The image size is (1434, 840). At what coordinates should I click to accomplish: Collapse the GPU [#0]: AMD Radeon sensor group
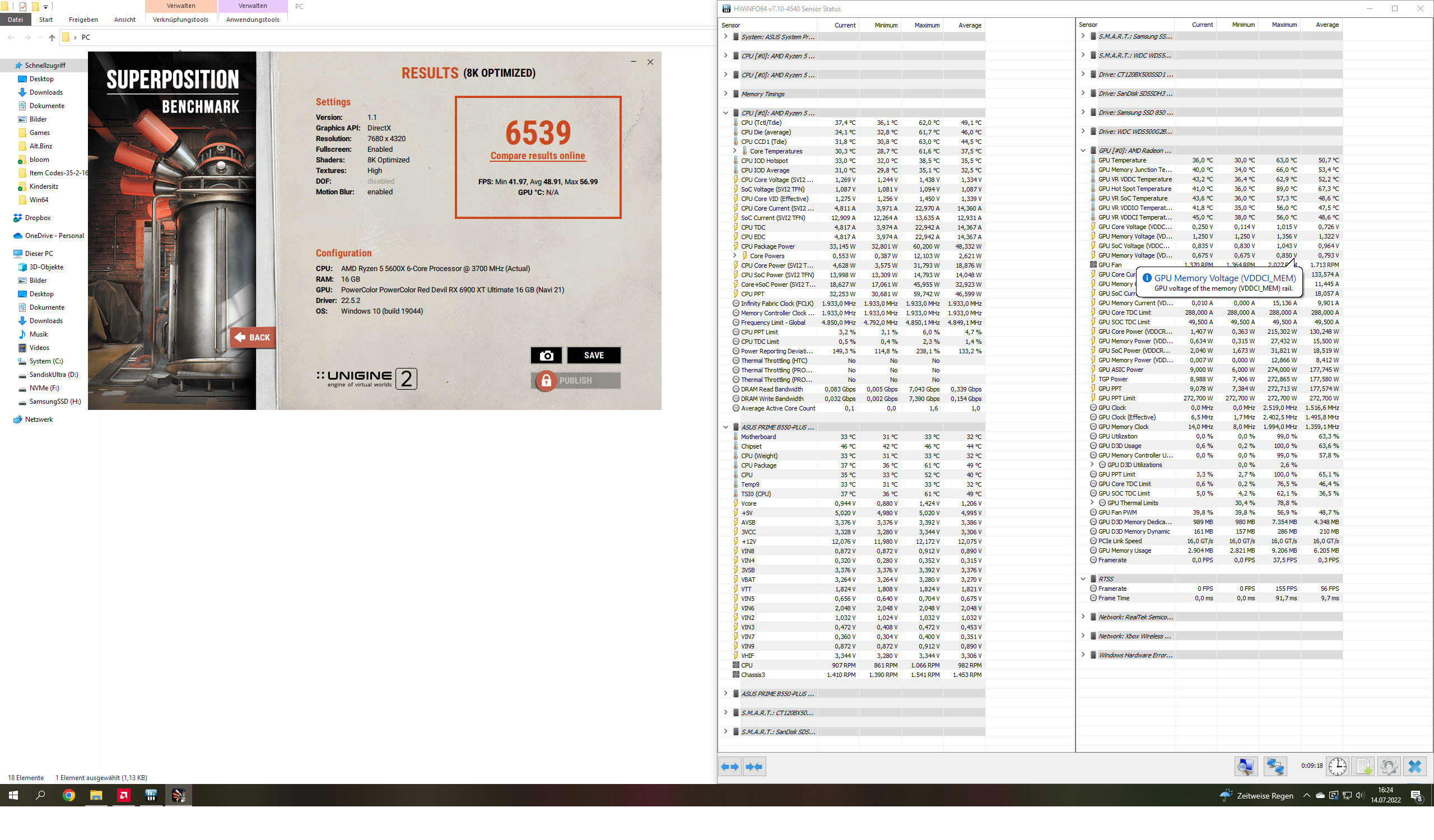1083,151
